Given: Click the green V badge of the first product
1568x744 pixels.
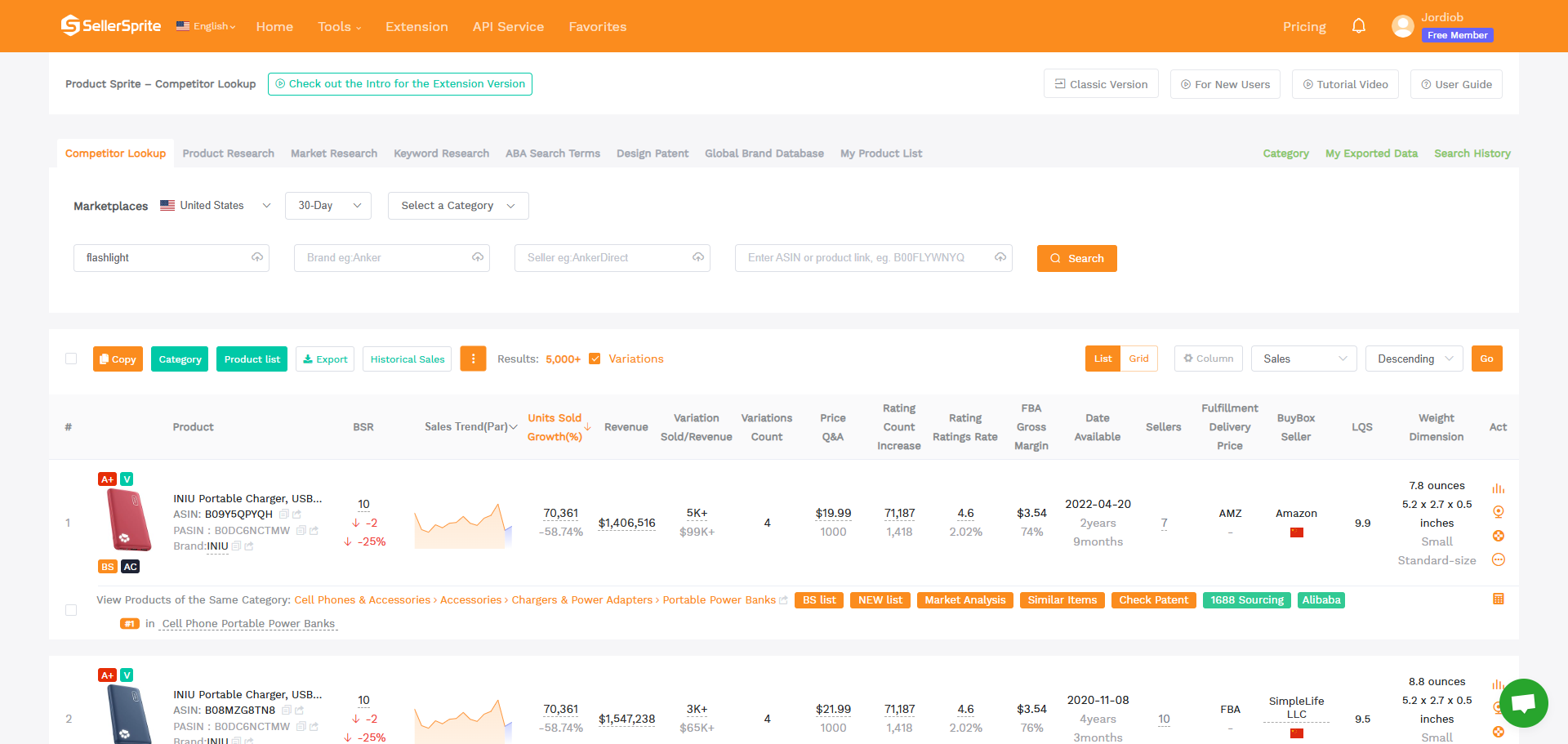Looking at the screenshot, I should pos(127,479).
